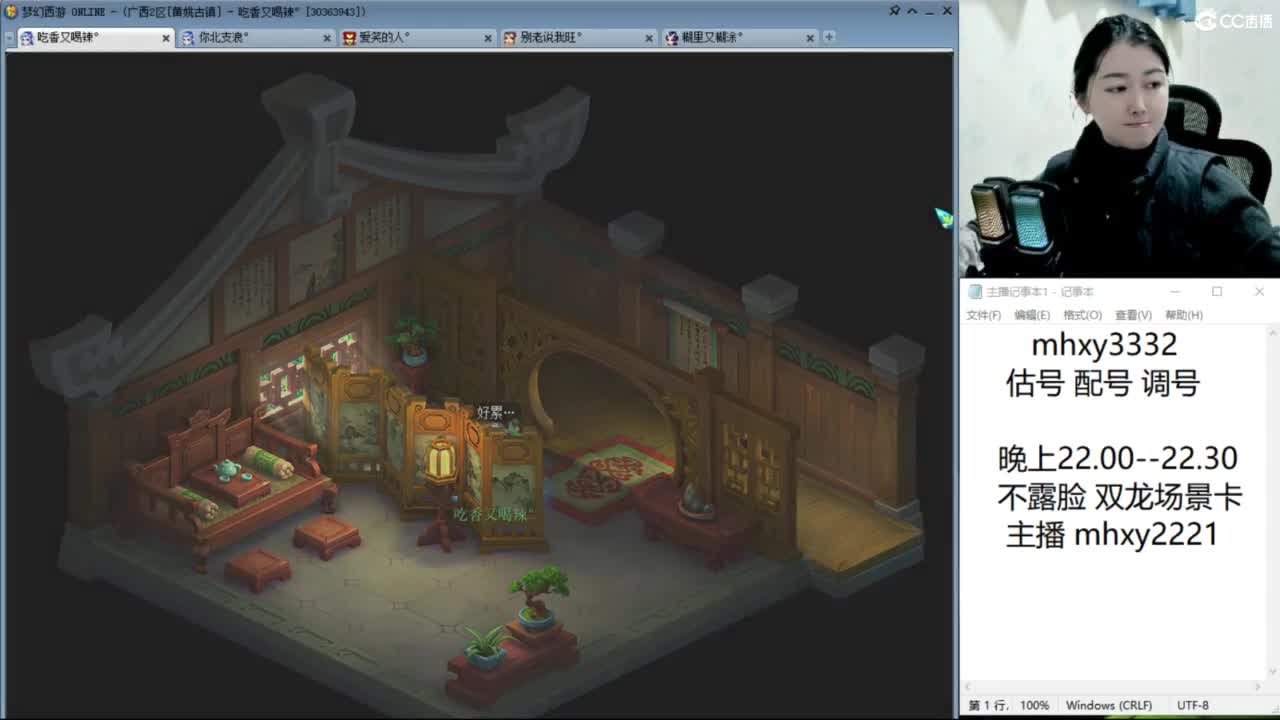The width and height of the screenshot is (1280, 720).
Task: Click UTF-8 encoding in Notepad status bar
Action: pyautogui.click(x=1192, y=705)
